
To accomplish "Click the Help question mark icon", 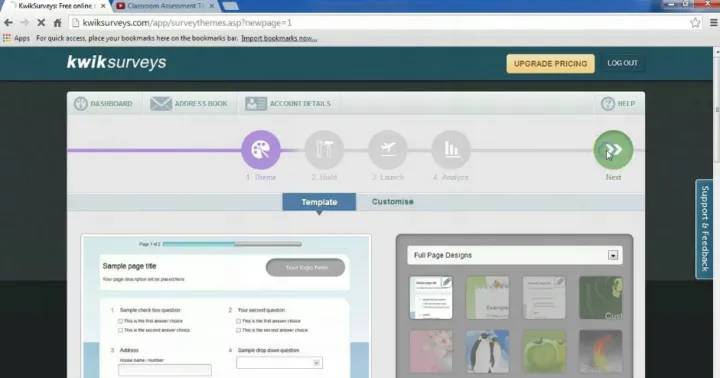I will point(608,103).
